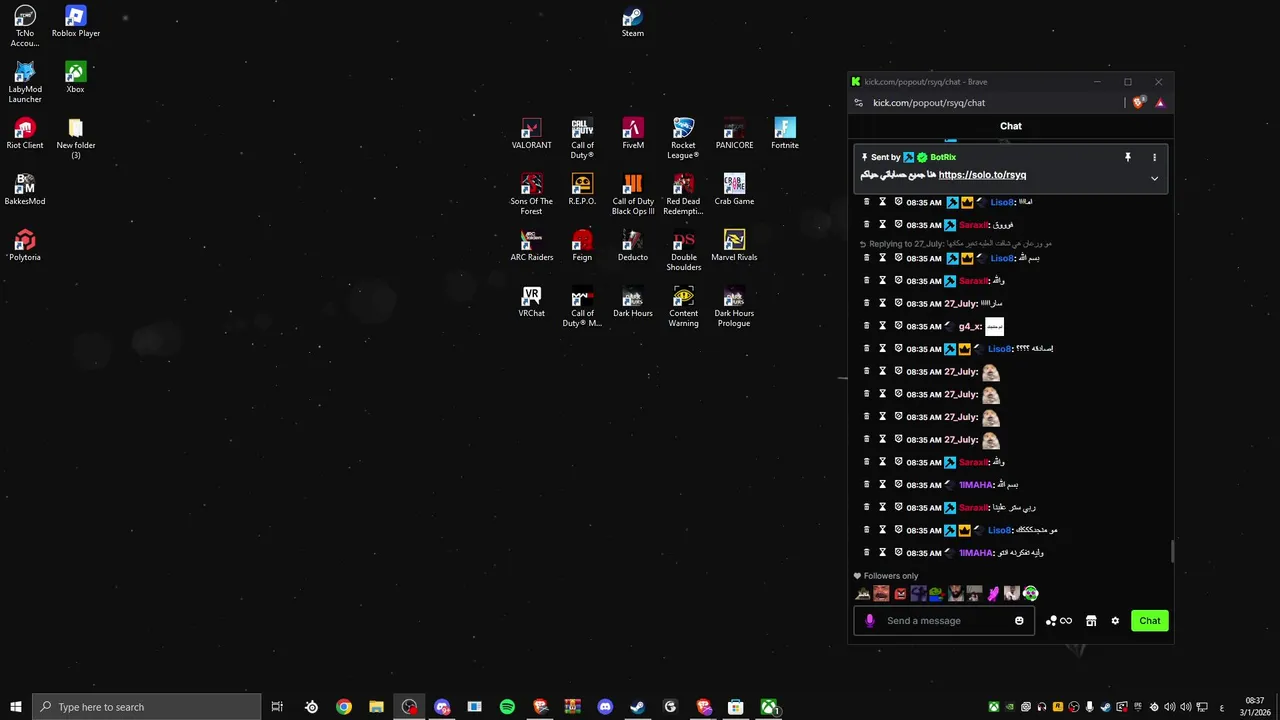The height and width of the screenshot is (720, 1280).
Task: Click the chat window scrollbar thumb
Action: pyautogui.click(x=1172, y=552)
